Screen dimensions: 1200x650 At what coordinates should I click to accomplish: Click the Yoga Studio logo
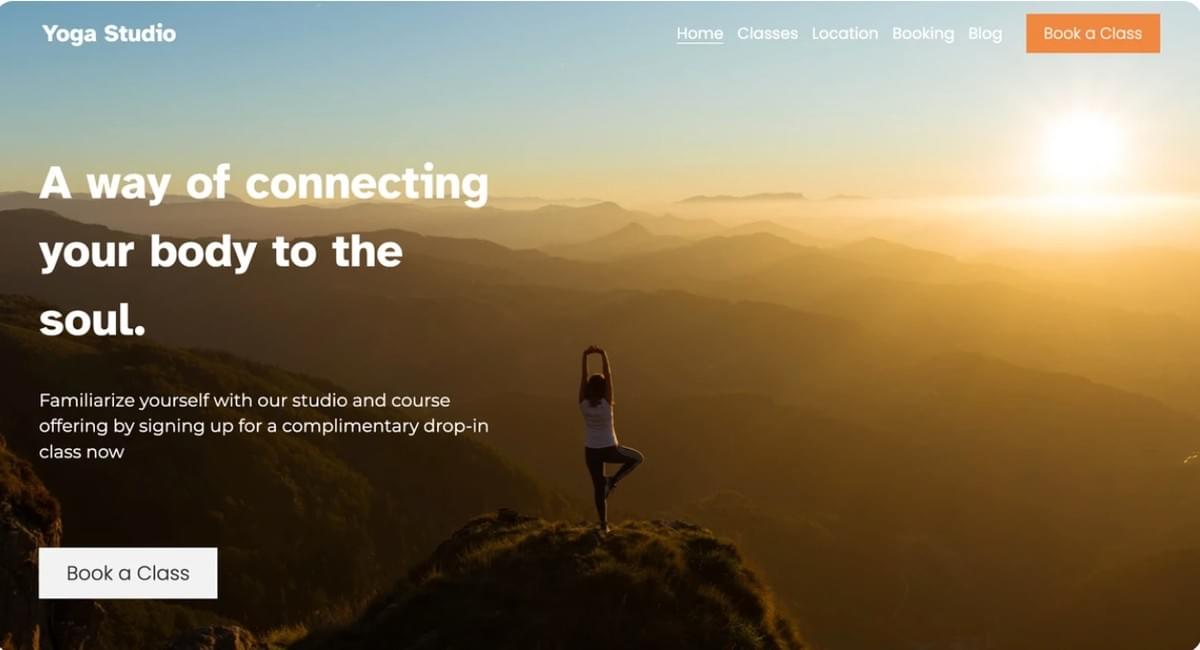click(x=109, y=34)
